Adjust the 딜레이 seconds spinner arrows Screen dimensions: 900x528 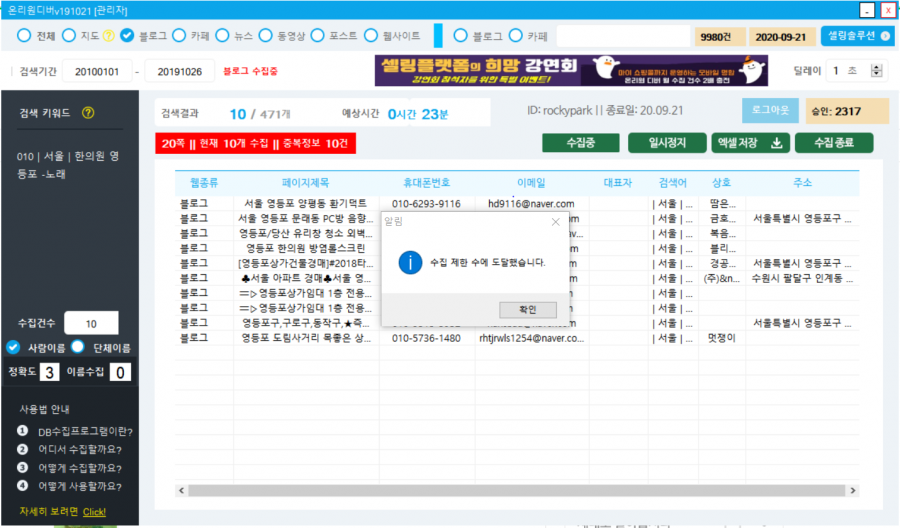(x=877, y=71)
